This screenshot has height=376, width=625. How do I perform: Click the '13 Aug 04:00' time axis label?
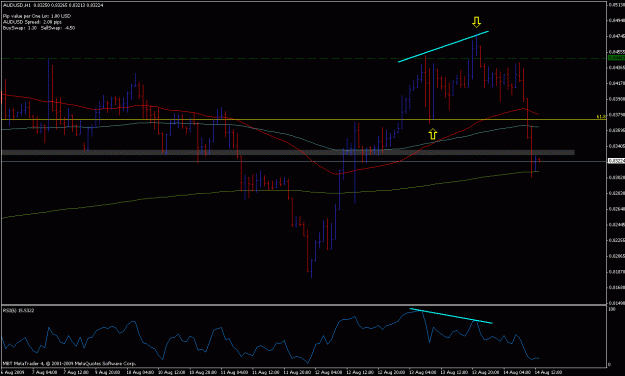pyautogui.click(x=423, y=372)
